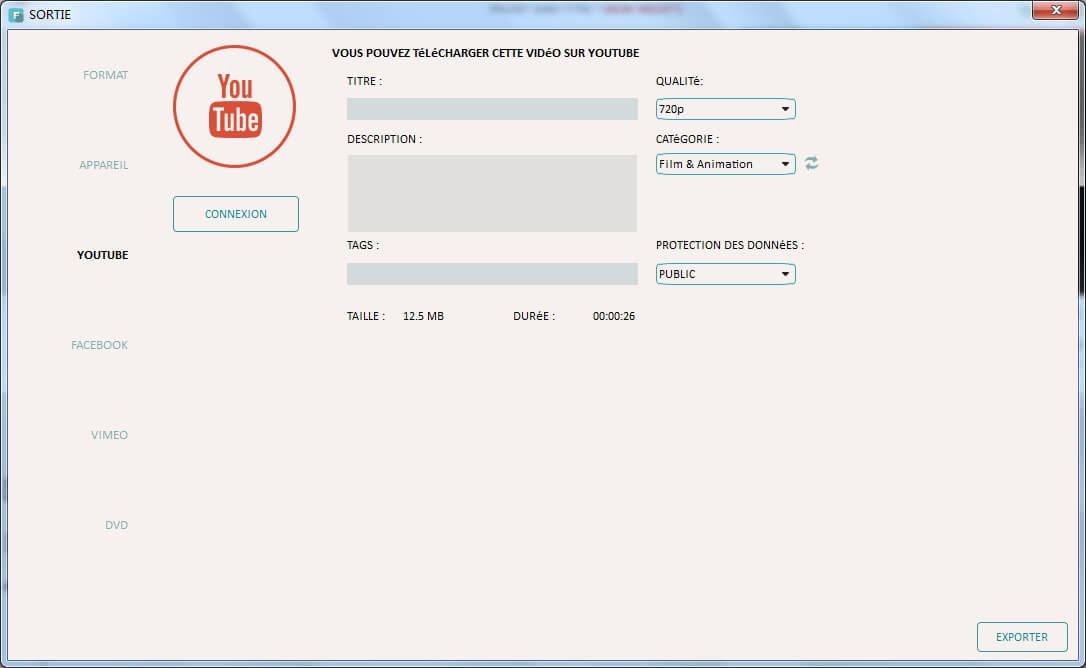
Task: Focus the TITRE input field
Action: [492, 109]
